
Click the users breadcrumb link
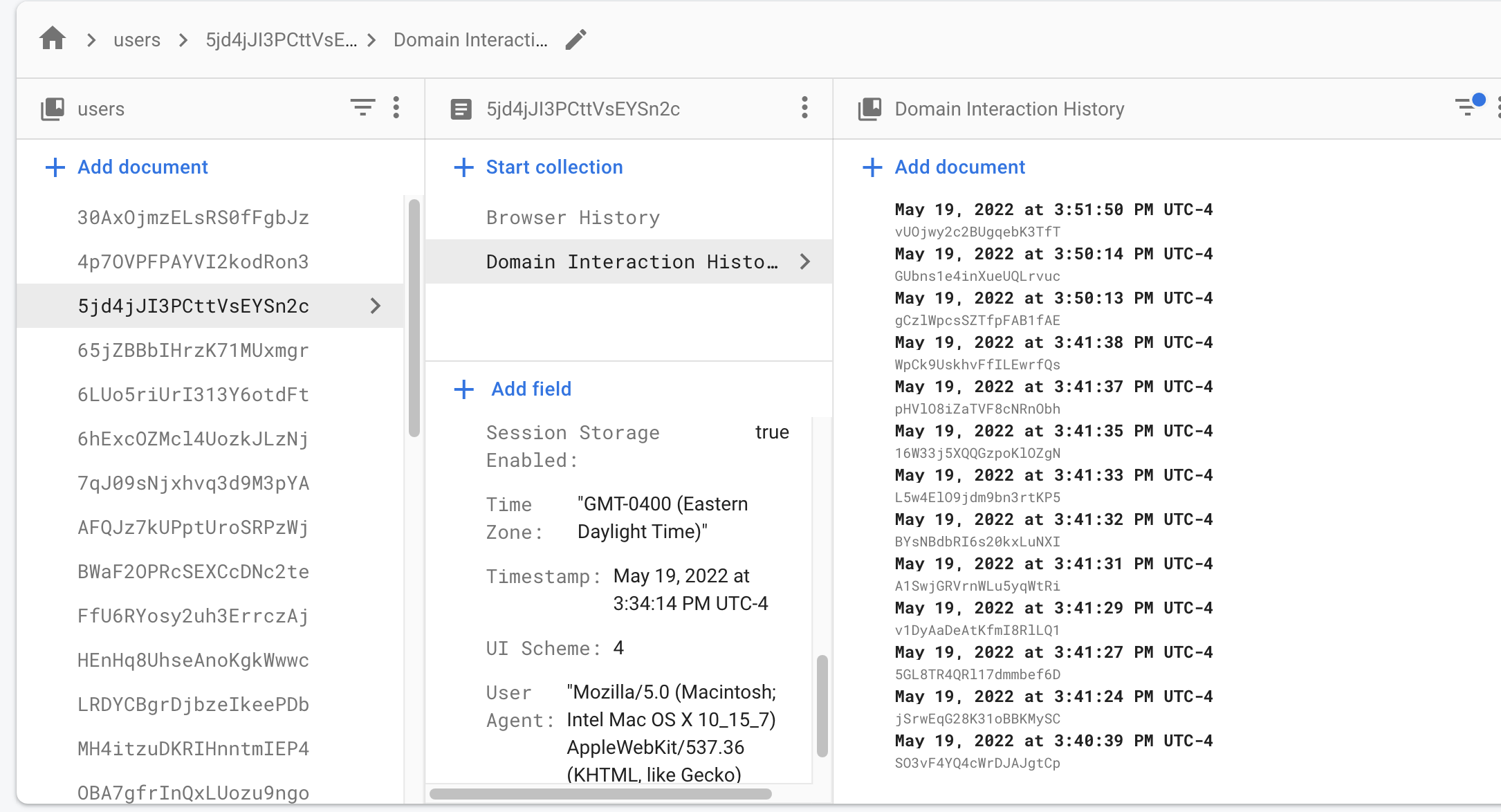pos(136,39)
